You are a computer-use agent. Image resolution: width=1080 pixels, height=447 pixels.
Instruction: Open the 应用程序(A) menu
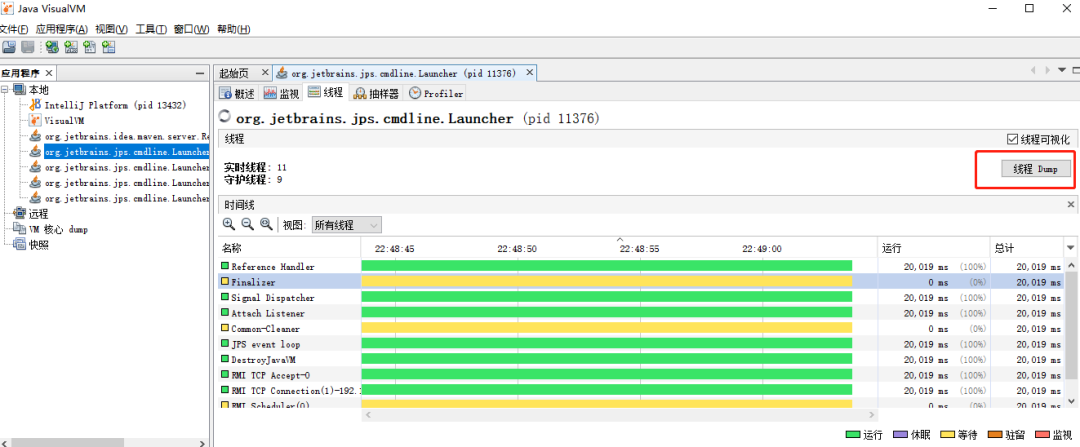click(x=62, y=29)
